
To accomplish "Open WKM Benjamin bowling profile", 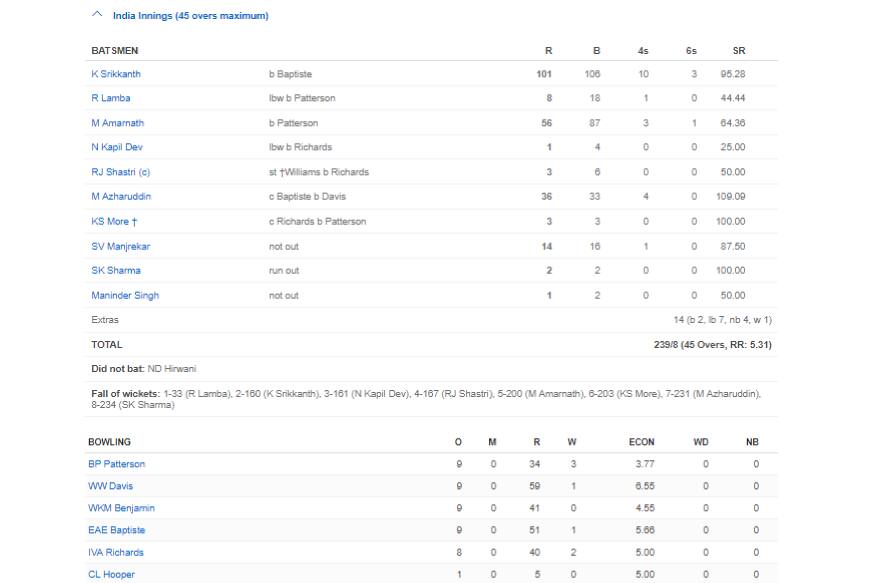I will [121, 508].
